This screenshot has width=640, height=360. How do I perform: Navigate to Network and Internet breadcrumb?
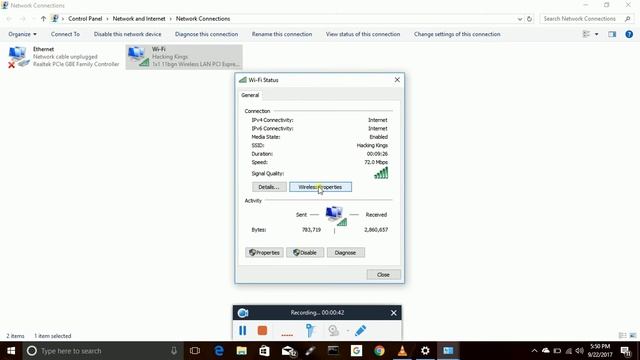[139, 19]
